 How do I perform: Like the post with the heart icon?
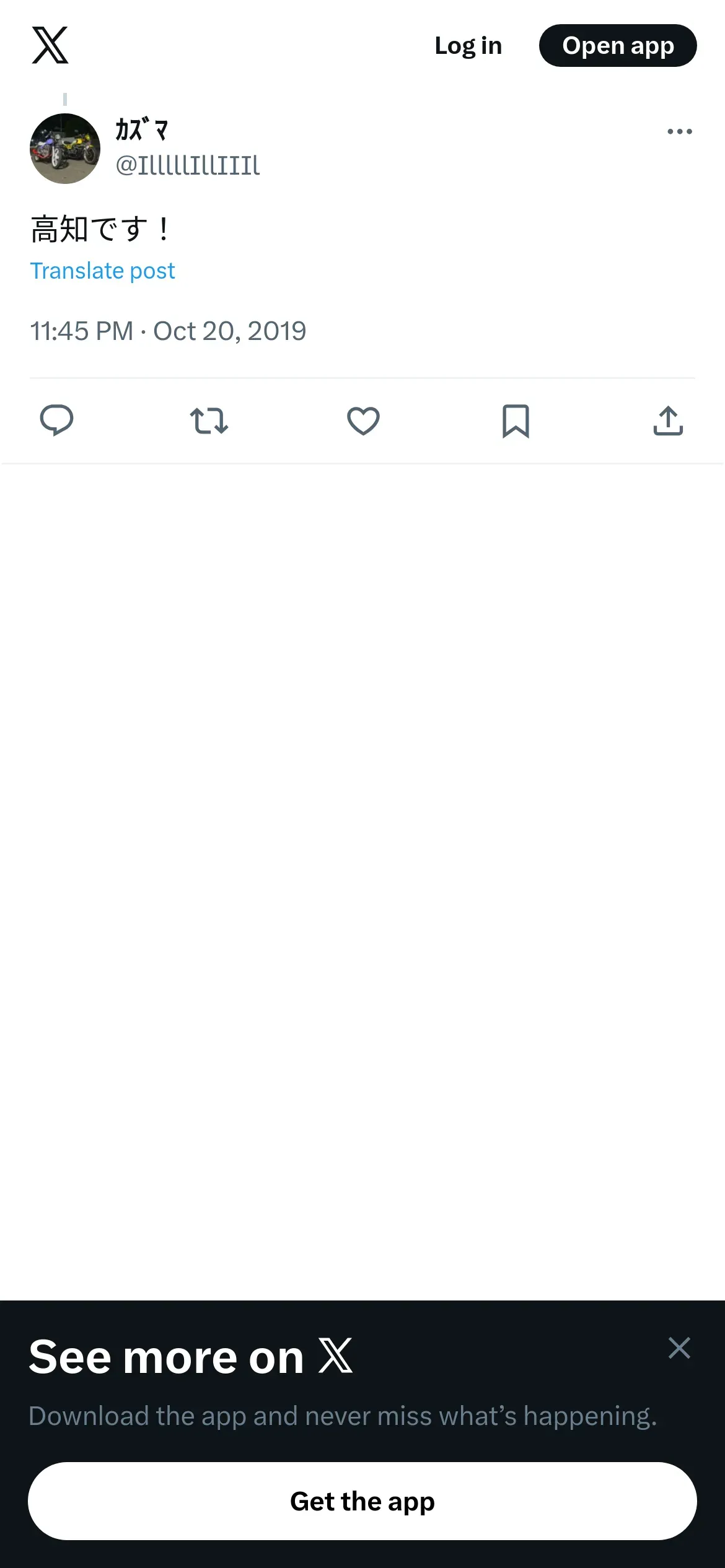click(363, 420)
